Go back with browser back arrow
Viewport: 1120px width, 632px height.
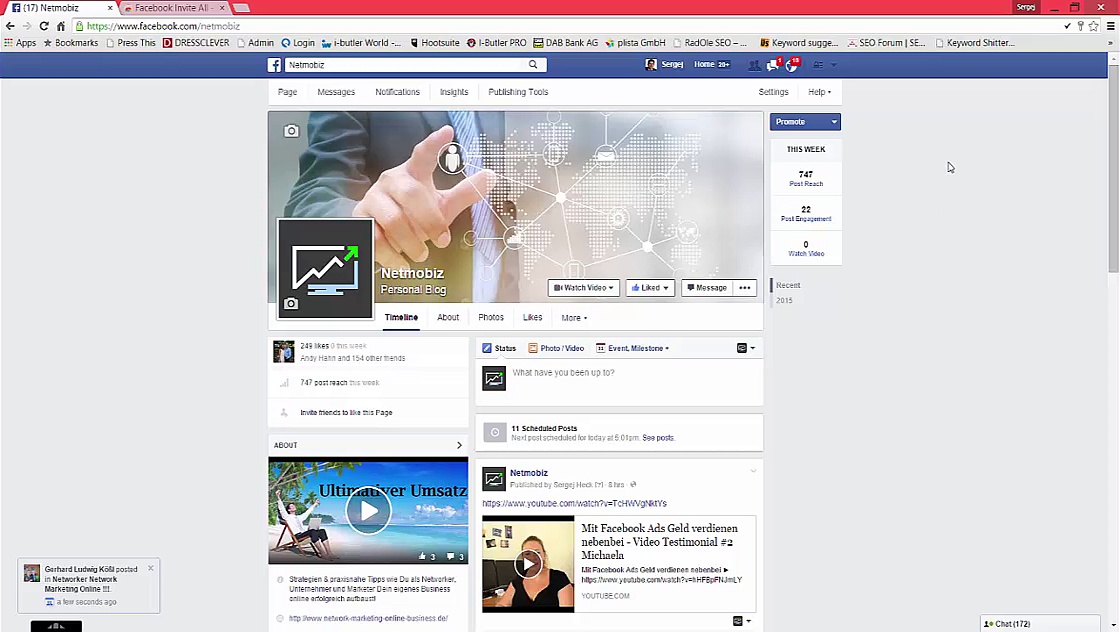pos(10,26)
